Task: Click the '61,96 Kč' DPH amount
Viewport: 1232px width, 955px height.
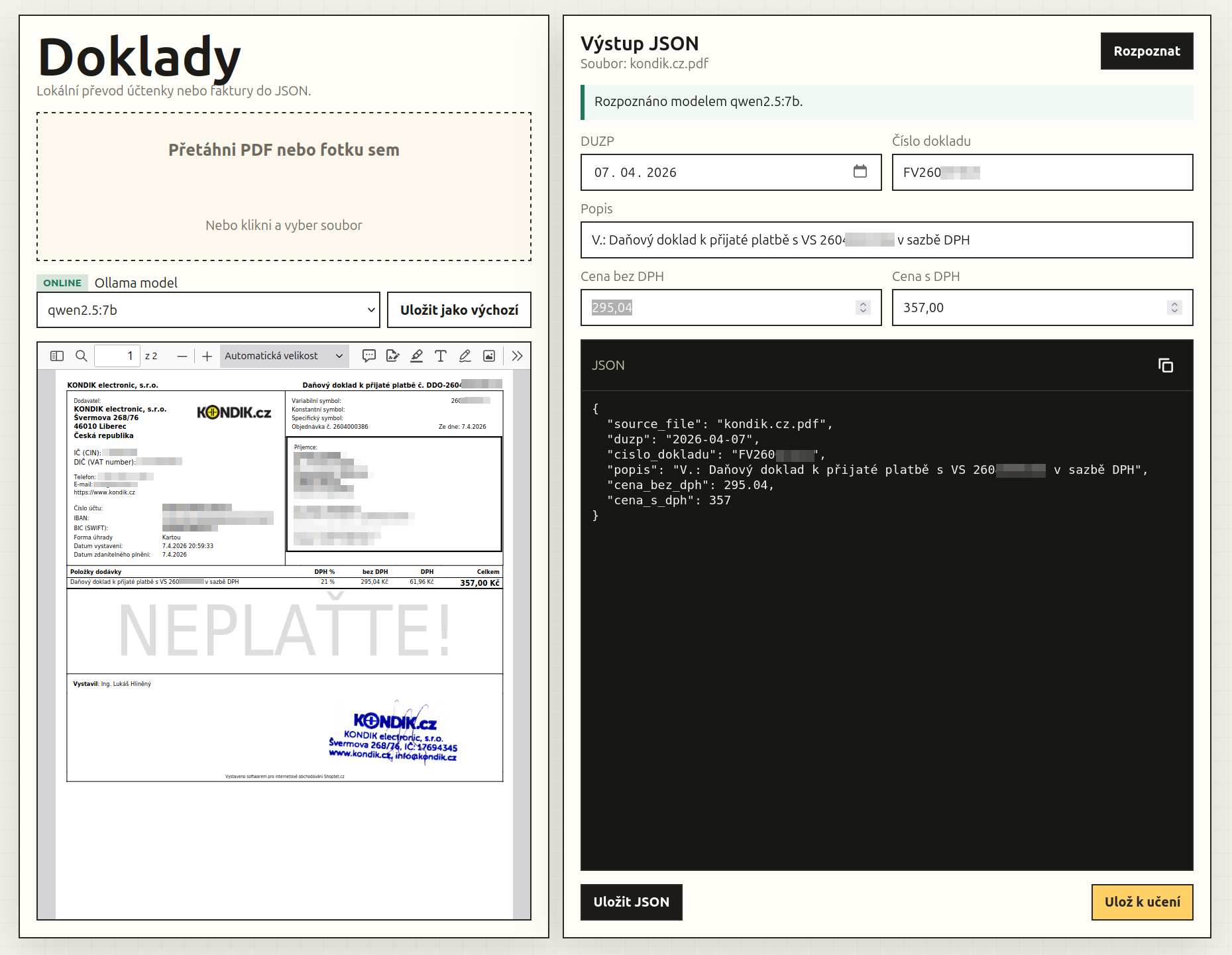Action: [421, 582]
